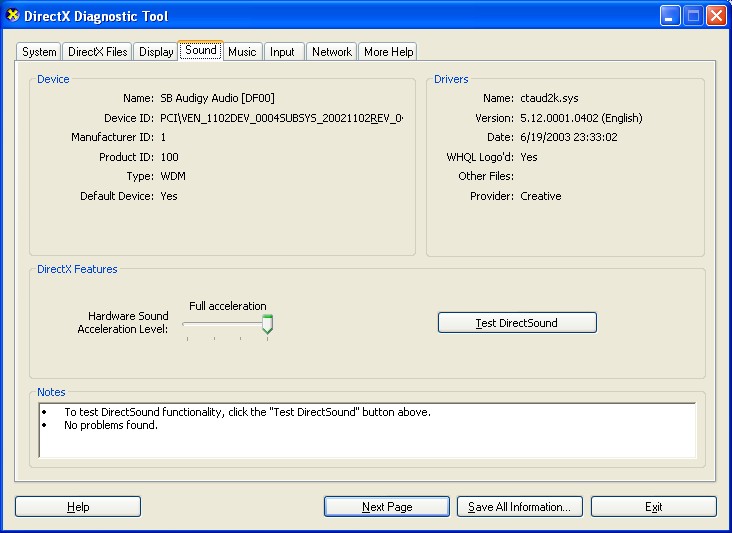Click the 'Full acceleration' label
This screenshot has height=533, width=732.
(228, 306)
